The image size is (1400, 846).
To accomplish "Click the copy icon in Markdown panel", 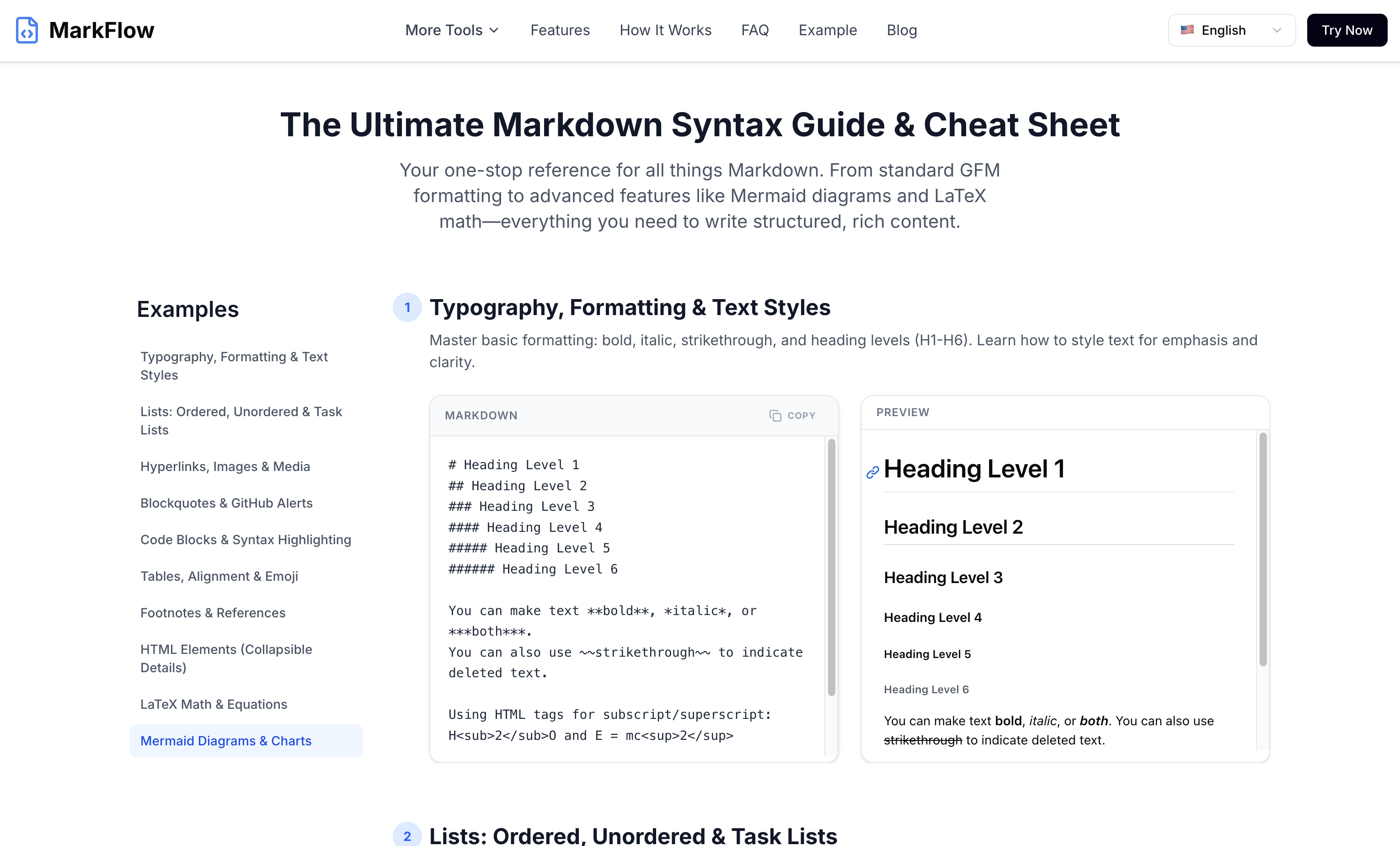I will pyautogui.click(x=775, y=415).
